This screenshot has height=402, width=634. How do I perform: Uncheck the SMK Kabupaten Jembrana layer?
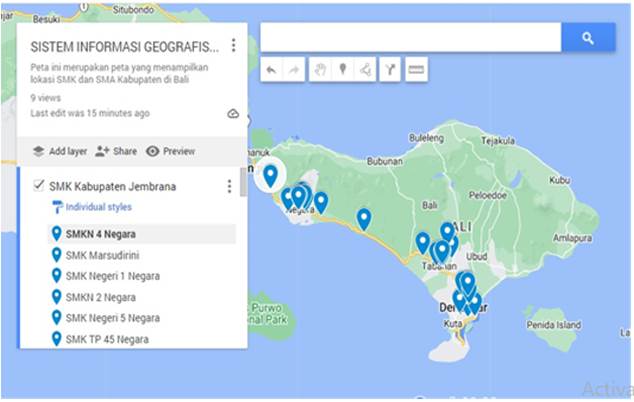tap(38, 186)
